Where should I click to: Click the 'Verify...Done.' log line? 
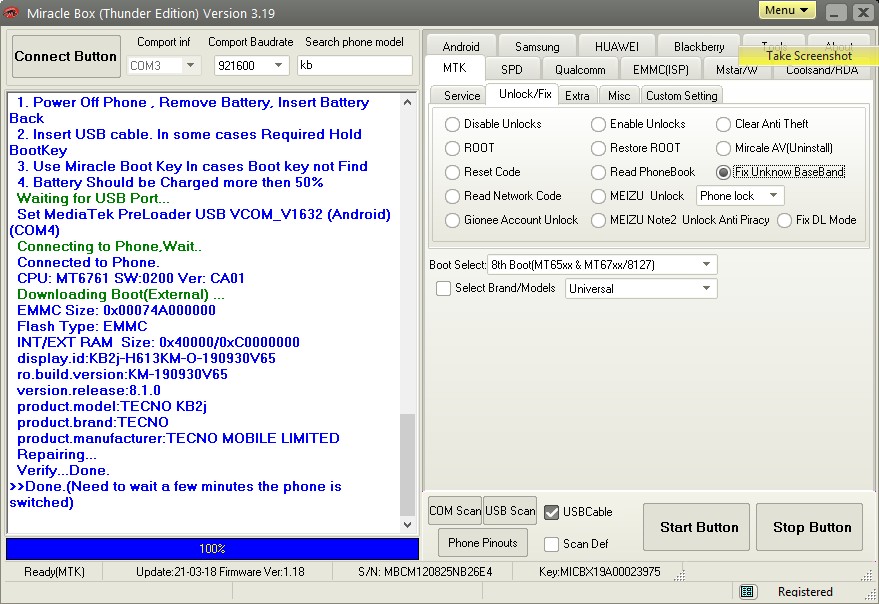coord(63,471)
